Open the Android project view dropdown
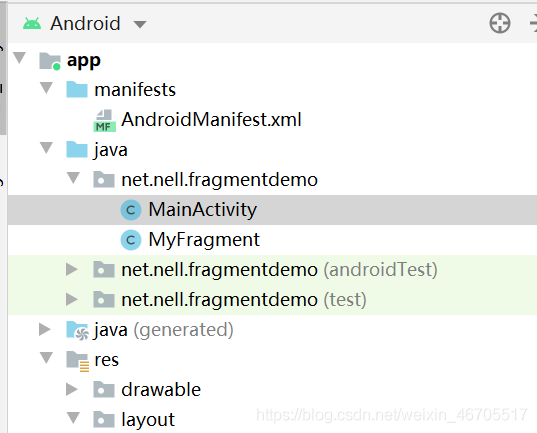 click(x=140, y=24)
